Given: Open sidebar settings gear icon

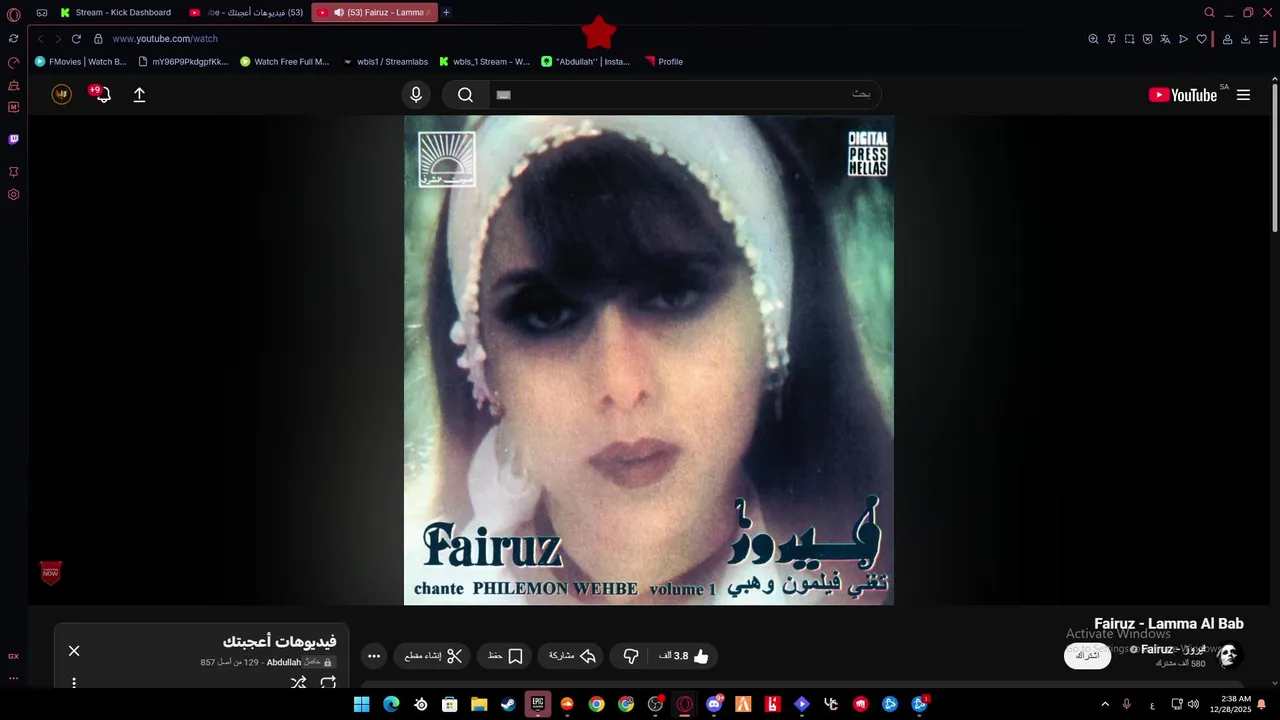Looking at the screenshot, I should click(x=13, y=194).
